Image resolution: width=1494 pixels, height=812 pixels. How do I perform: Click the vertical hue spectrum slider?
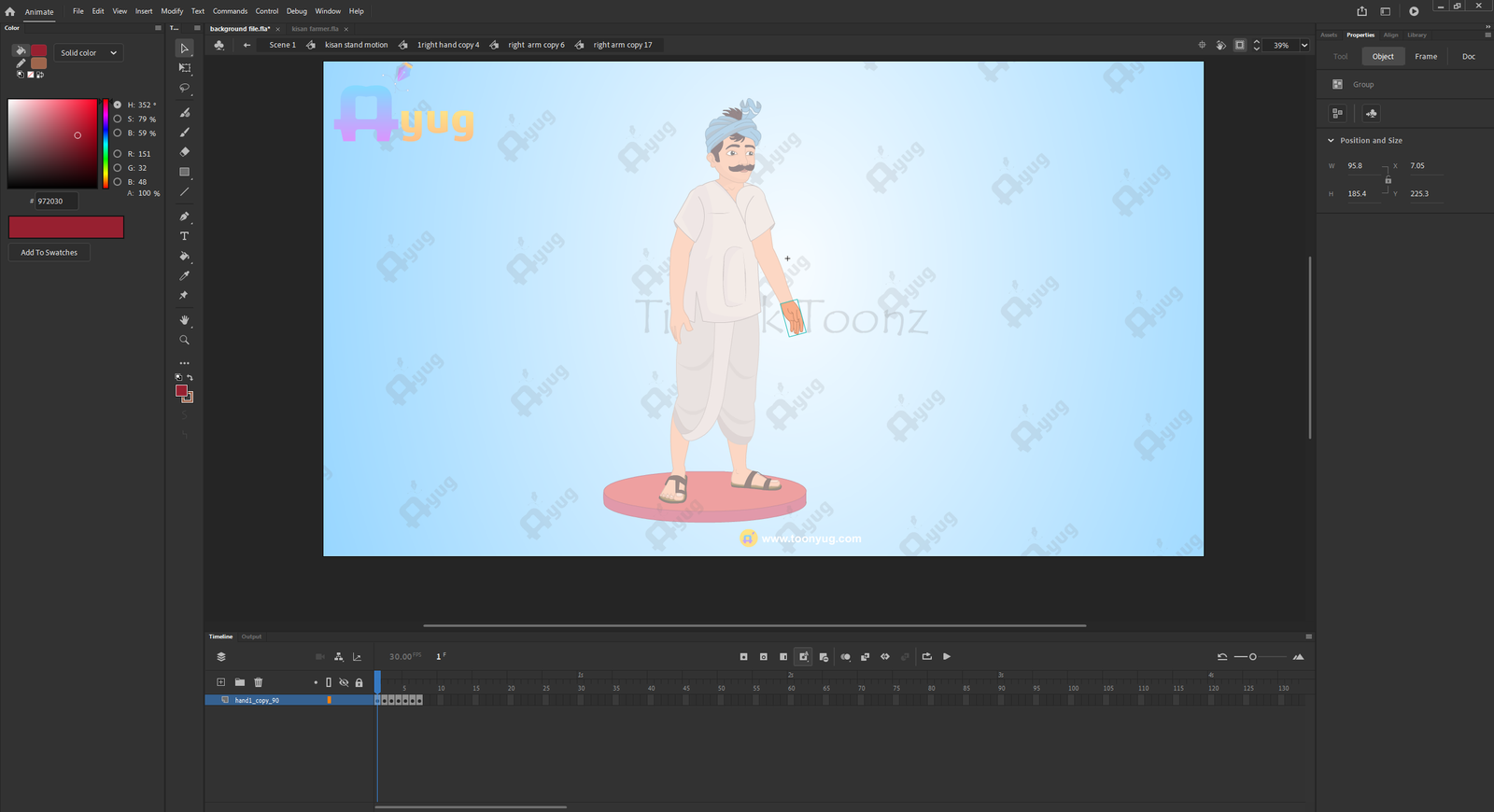click(x=106, y=143)
